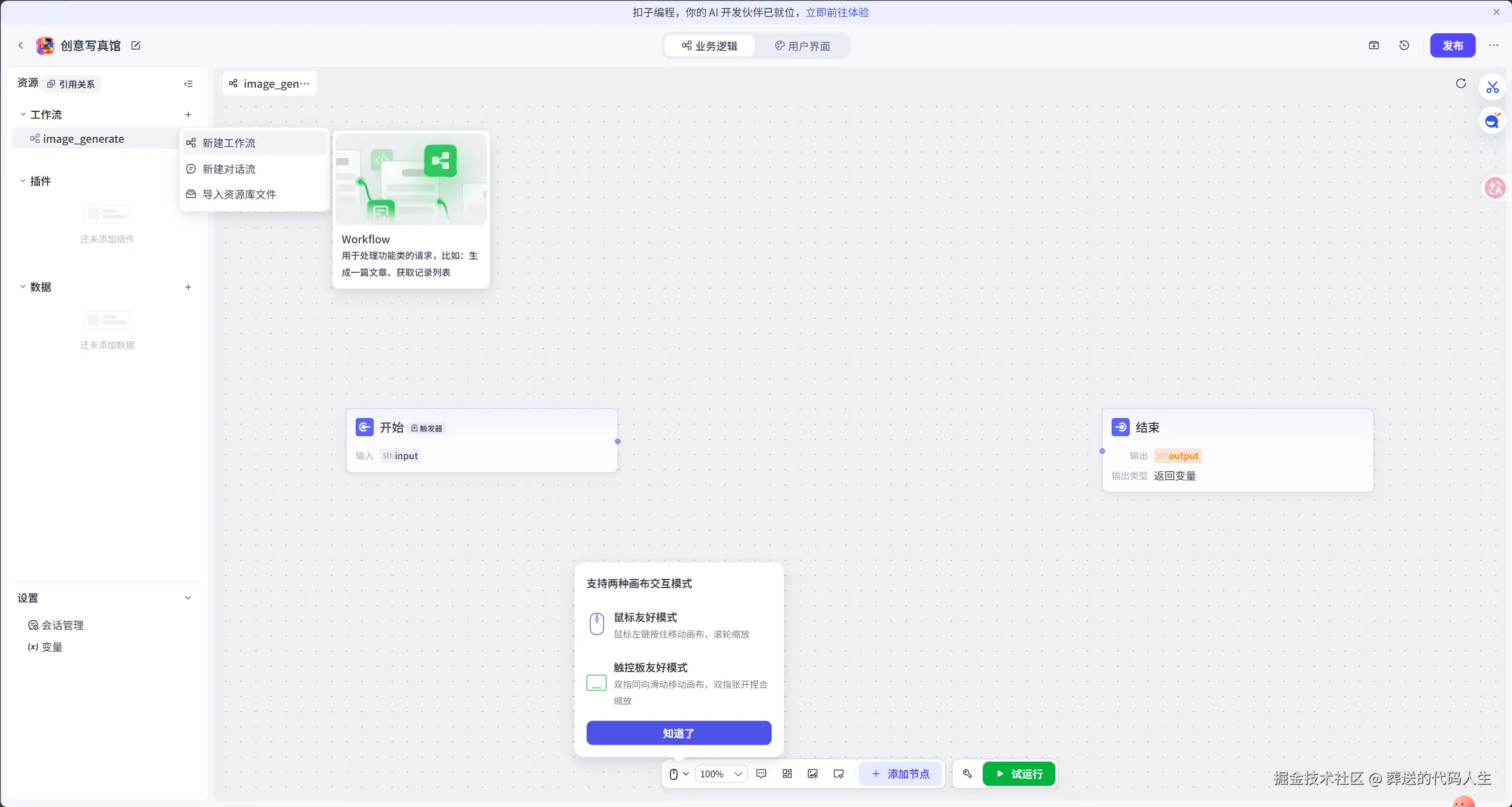Viewport: 1512px width, 807px height.
Task: Open the scissors assistant icon on right
Action: 1493,87
